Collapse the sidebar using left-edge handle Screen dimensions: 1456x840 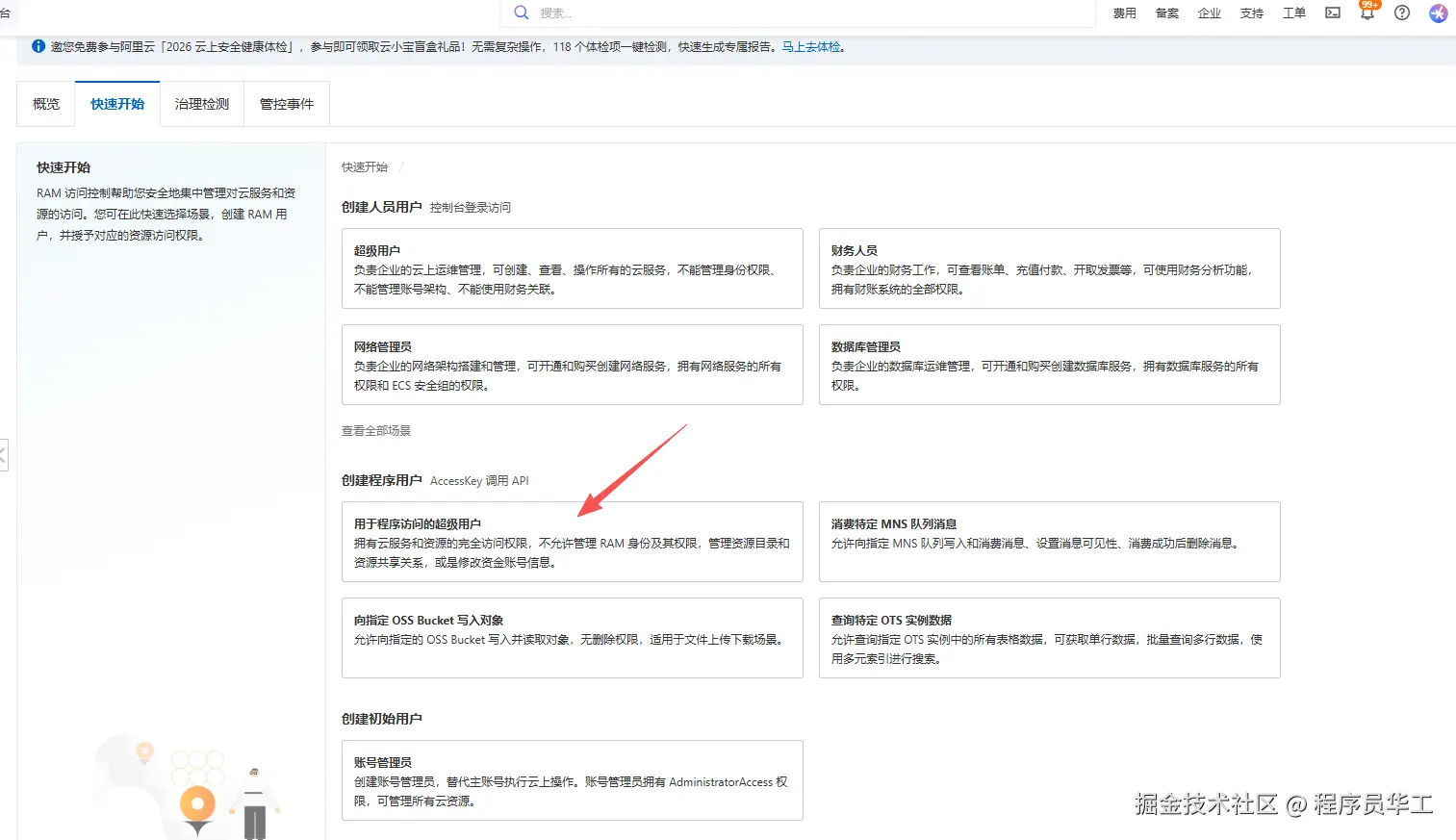click(4, 455)
